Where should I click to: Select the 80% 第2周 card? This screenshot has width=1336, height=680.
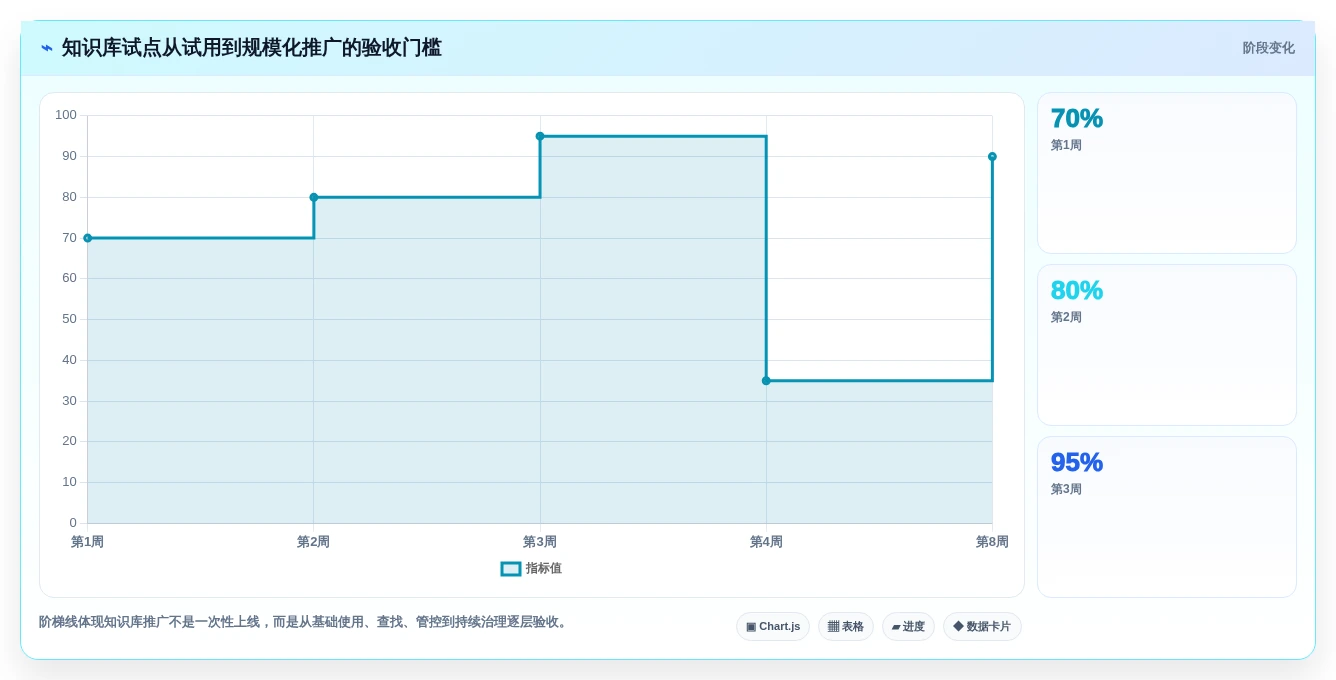point(1167,345)
